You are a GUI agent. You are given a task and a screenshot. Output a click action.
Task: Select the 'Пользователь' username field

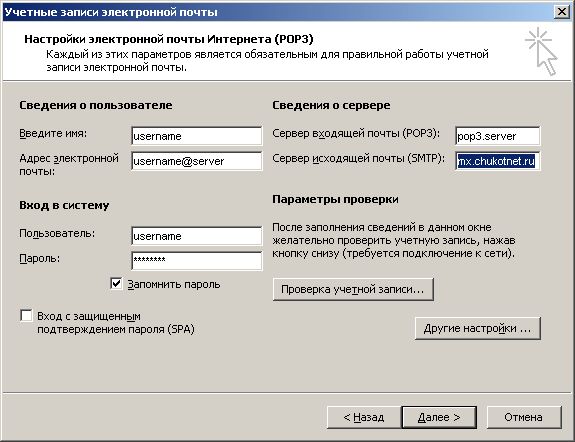coord(197,236)
